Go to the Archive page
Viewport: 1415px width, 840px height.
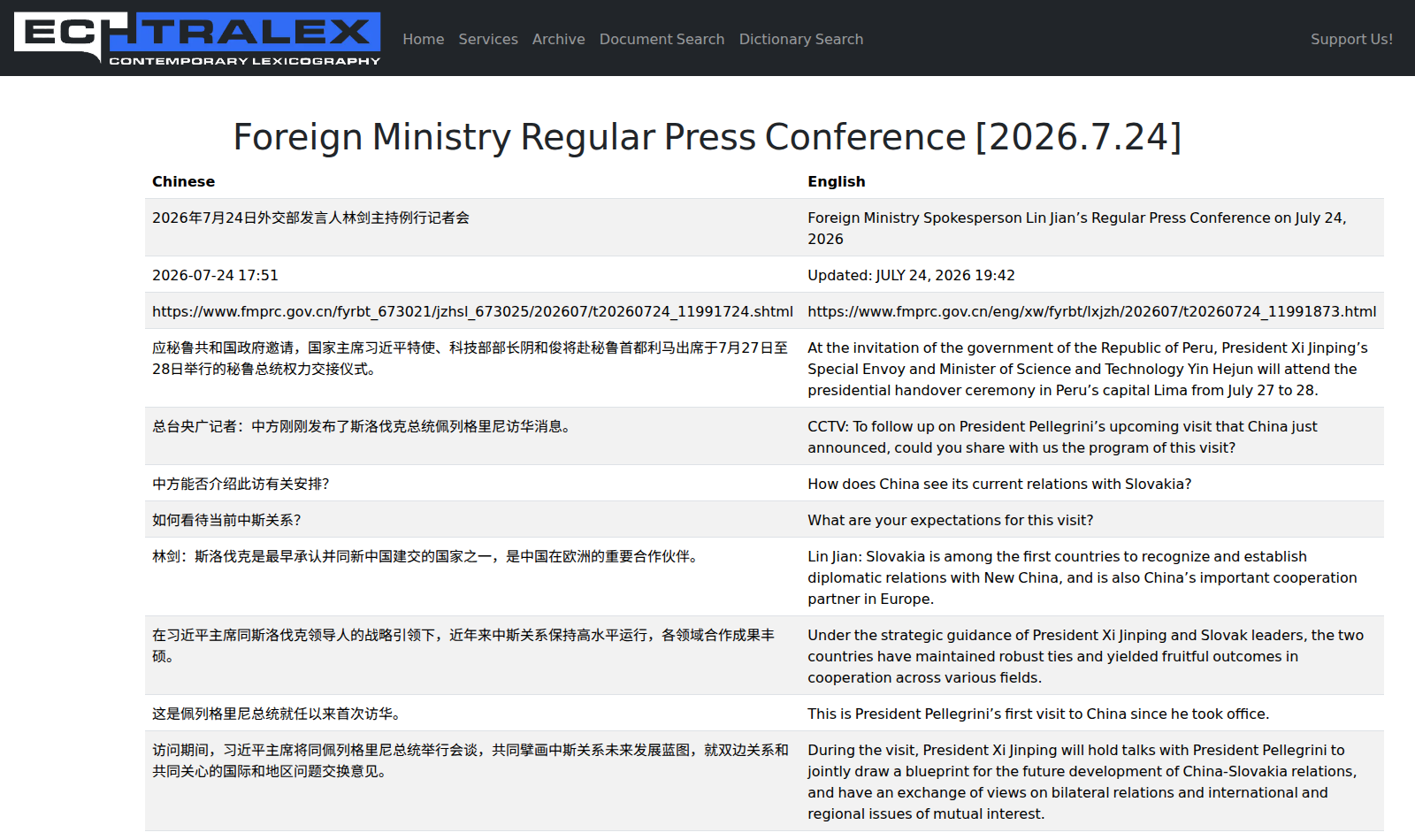tap(559, 39)
